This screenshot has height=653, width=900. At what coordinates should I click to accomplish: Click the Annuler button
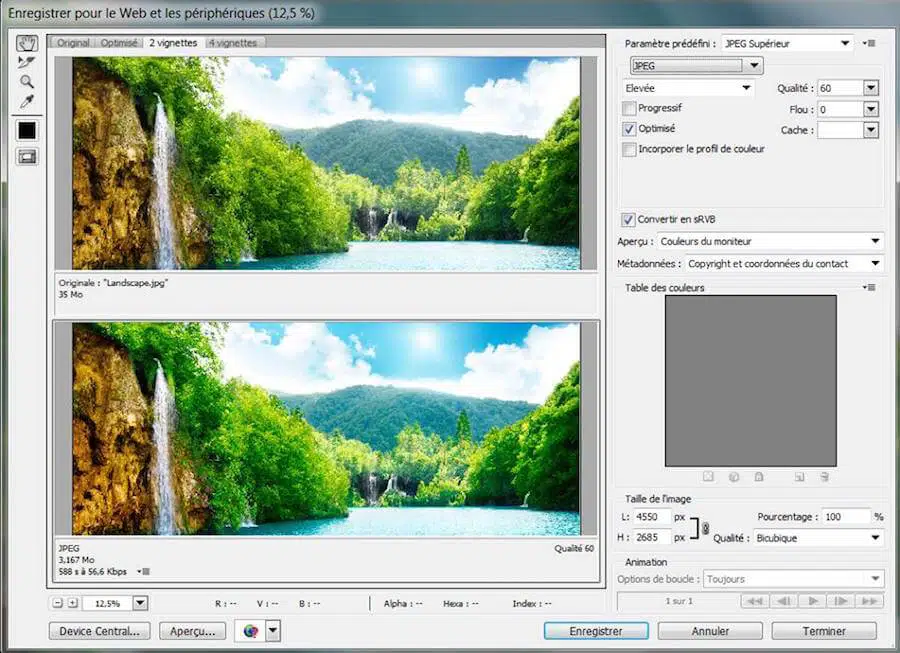tap(708, 631)
